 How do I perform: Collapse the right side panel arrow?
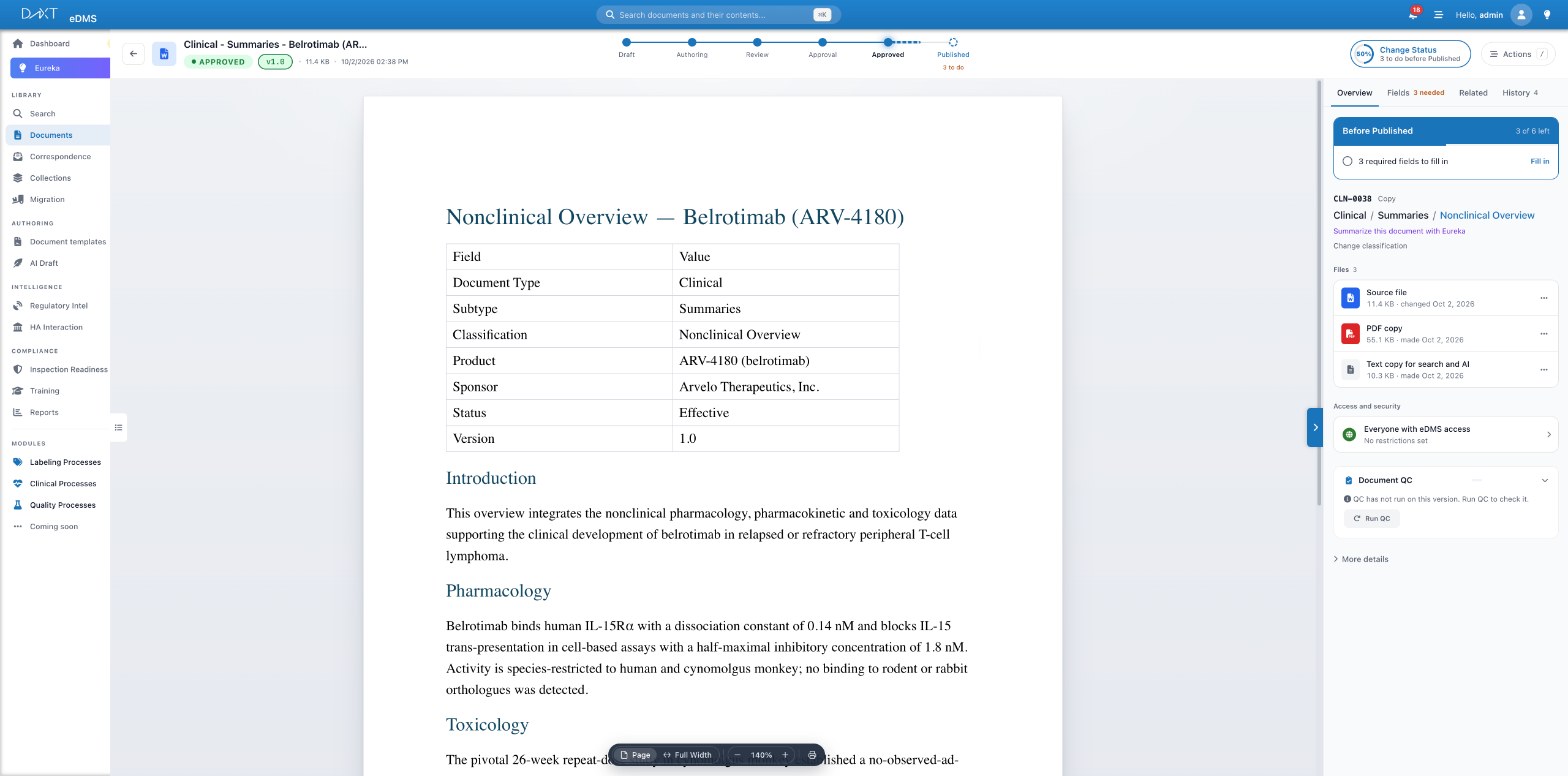1315,427
